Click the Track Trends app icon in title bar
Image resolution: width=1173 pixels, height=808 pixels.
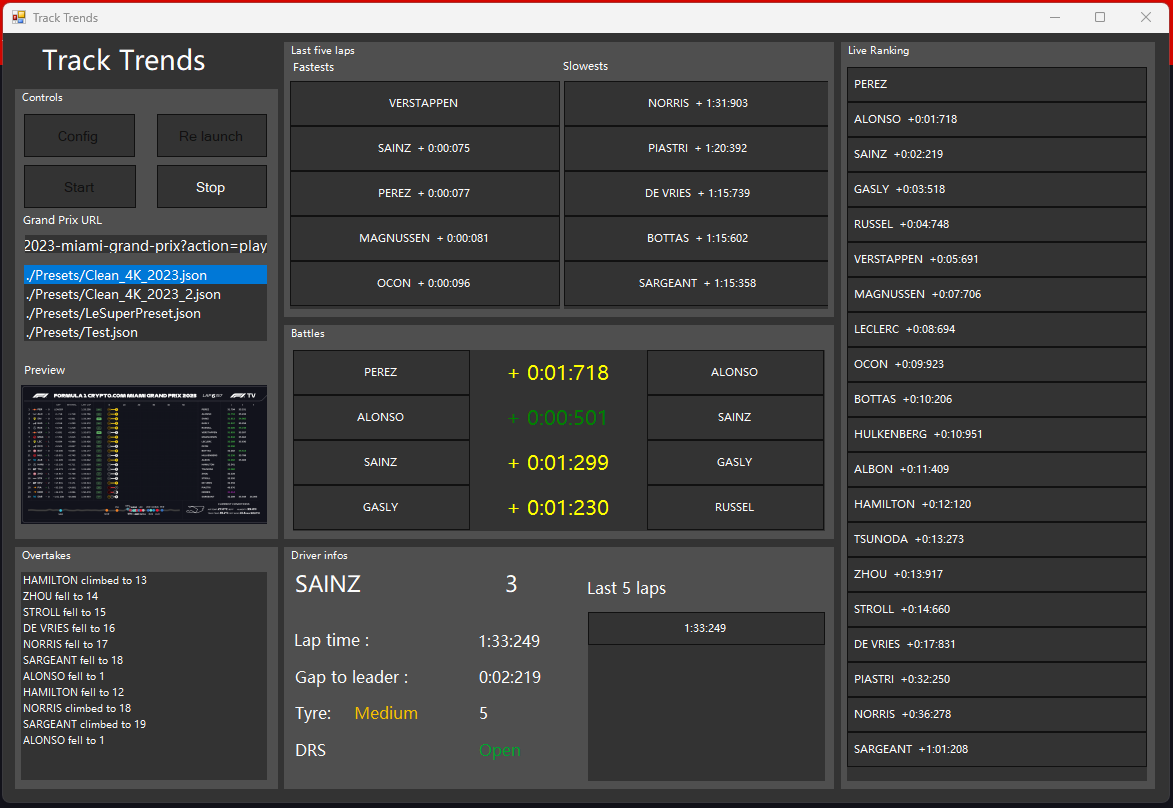click(x=18, y=17)
